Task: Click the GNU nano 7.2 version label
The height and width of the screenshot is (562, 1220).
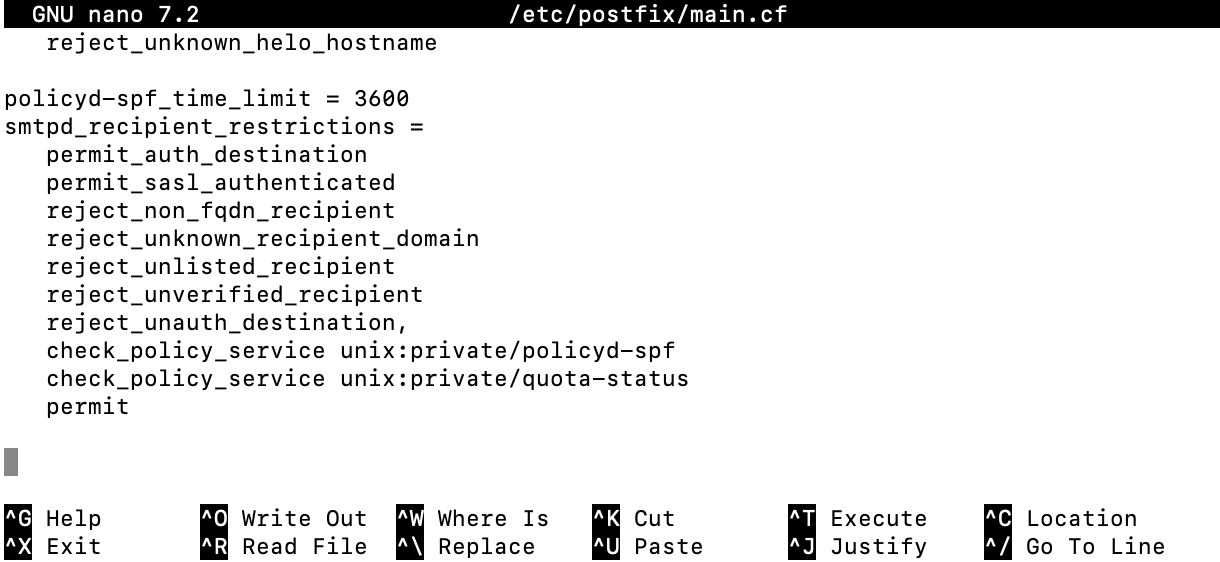Action: point(115,15)
